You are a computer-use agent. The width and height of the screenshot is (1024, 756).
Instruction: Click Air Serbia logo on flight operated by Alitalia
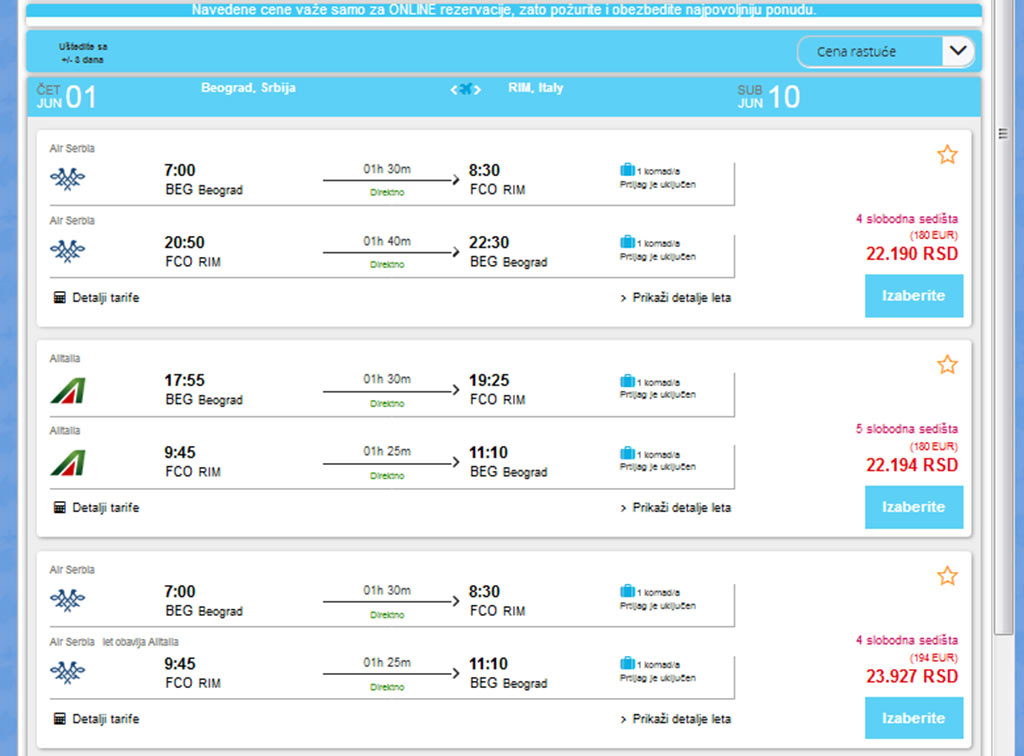pos(67,672)
